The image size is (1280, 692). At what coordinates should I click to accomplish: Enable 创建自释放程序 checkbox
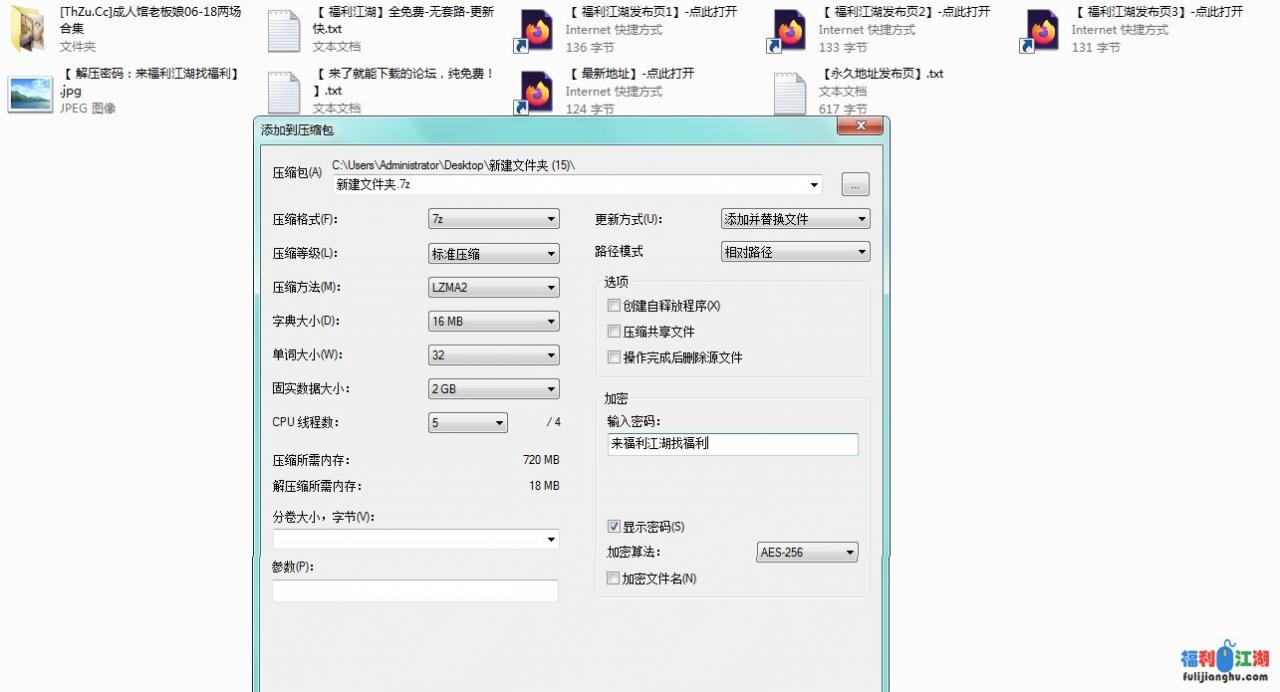(614, 306)
